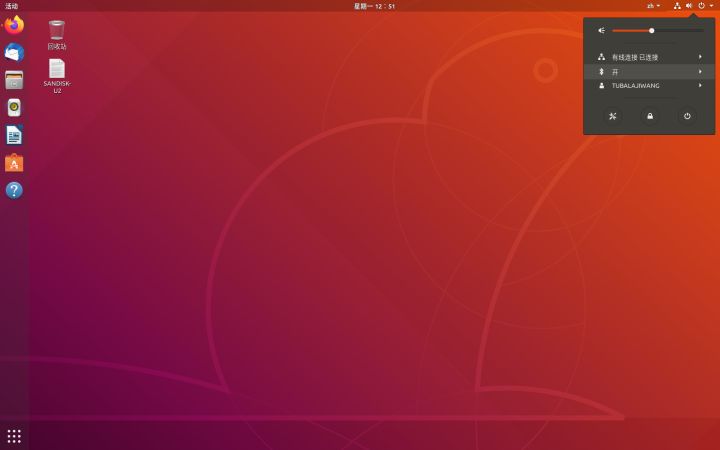
Task: Open Ubuntu Software store in dock
Action: pos(14,163)
